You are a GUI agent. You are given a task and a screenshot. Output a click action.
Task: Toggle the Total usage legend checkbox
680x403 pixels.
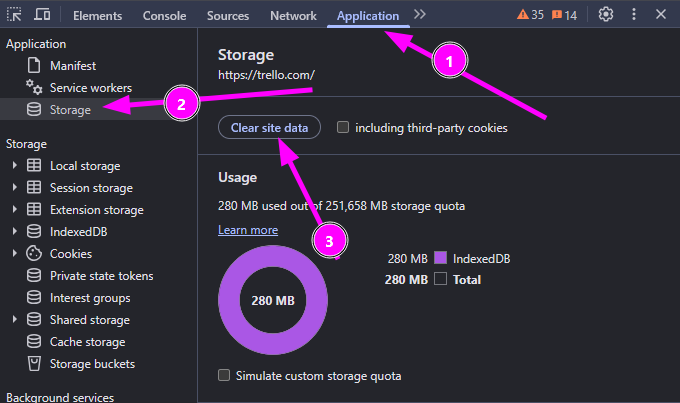[440, 278]
